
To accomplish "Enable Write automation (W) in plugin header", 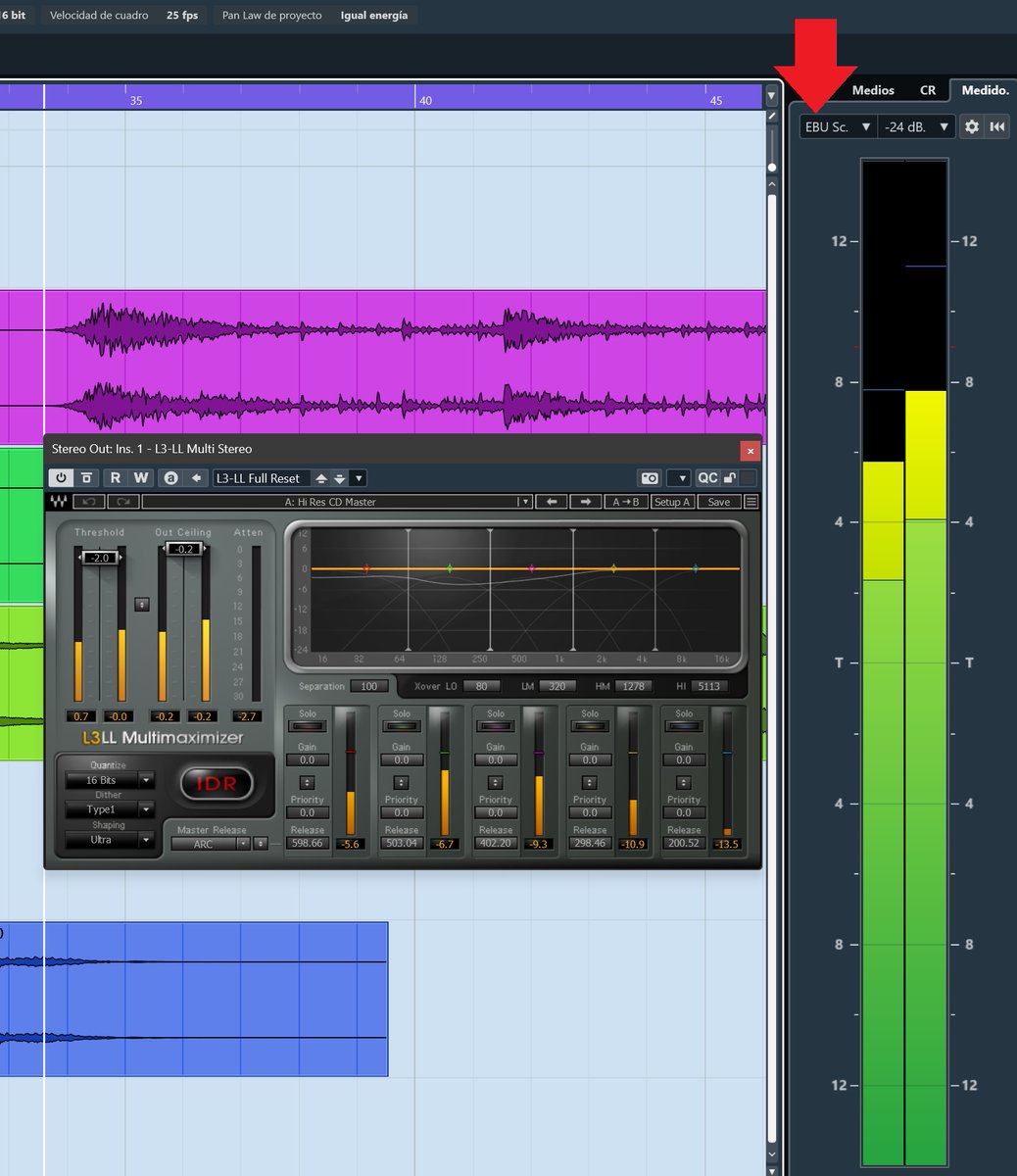I will [141, 477].
